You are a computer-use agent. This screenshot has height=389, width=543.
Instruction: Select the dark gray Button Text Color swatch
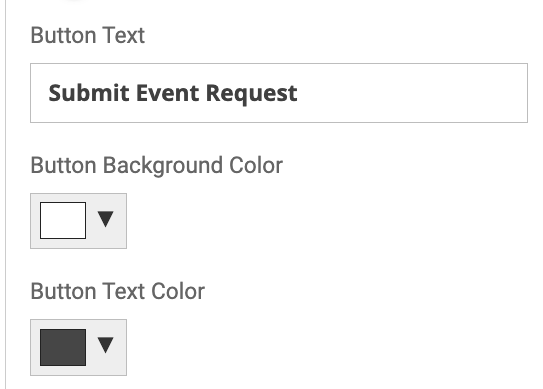63,347
